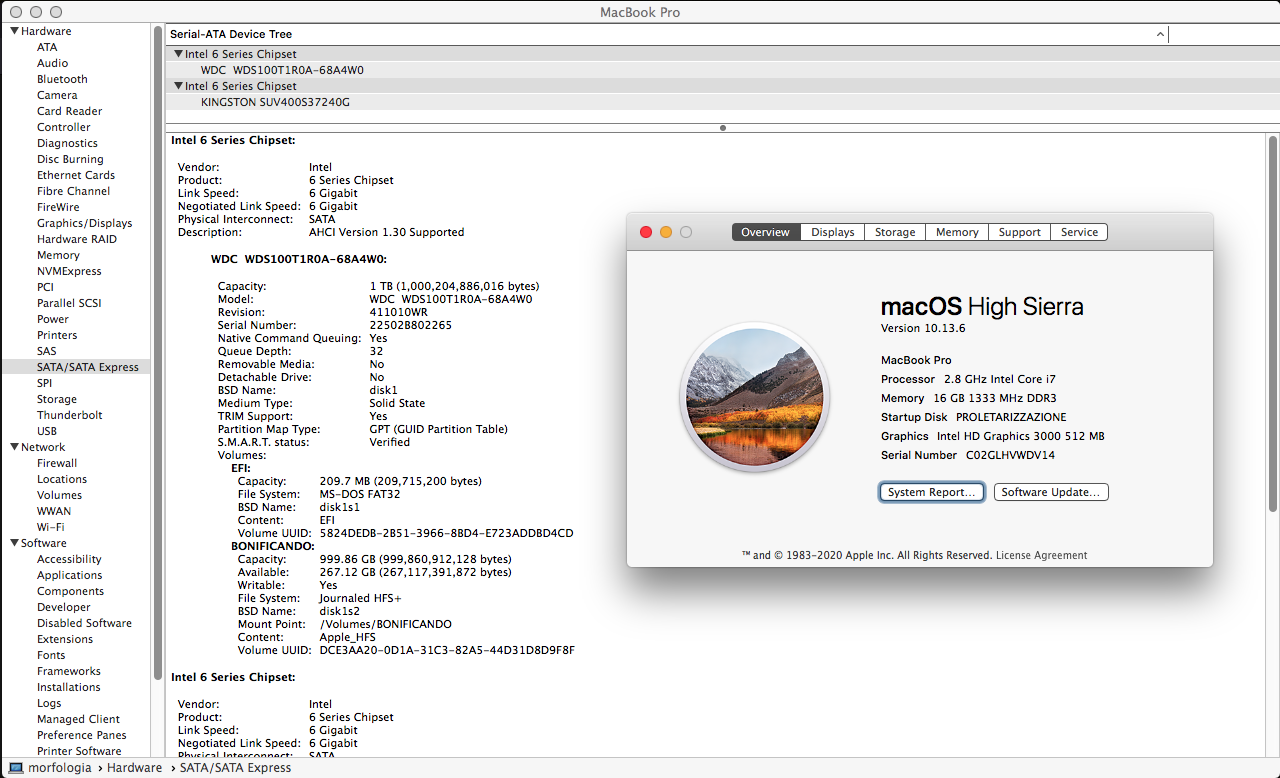Collapse the Hardware section in sidebar
Viewport: 1280px width, 778px height.
[15, 31]
